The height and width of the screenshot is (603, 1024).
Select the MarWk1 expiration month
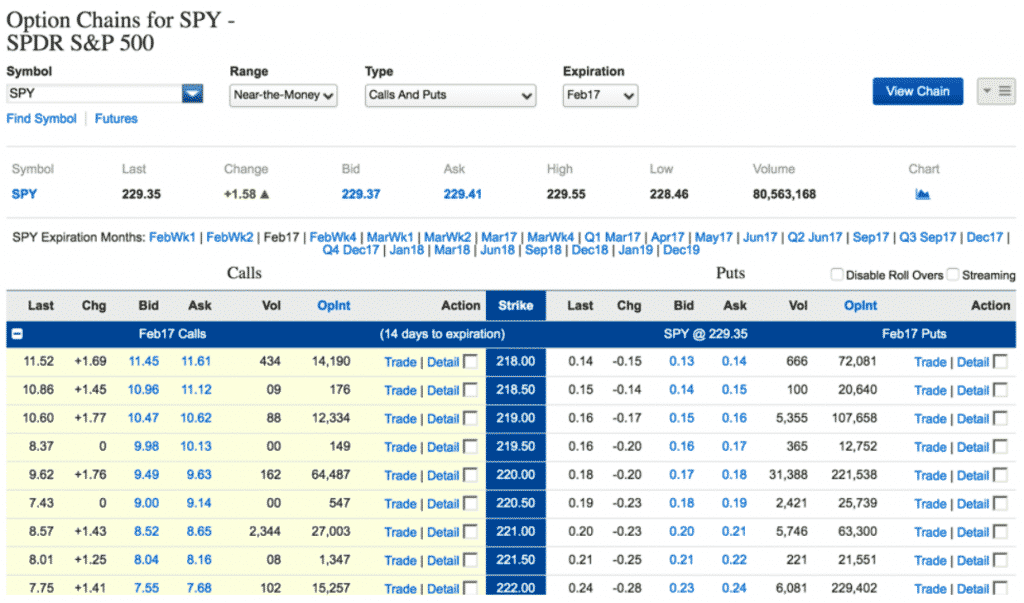(390, 237)
